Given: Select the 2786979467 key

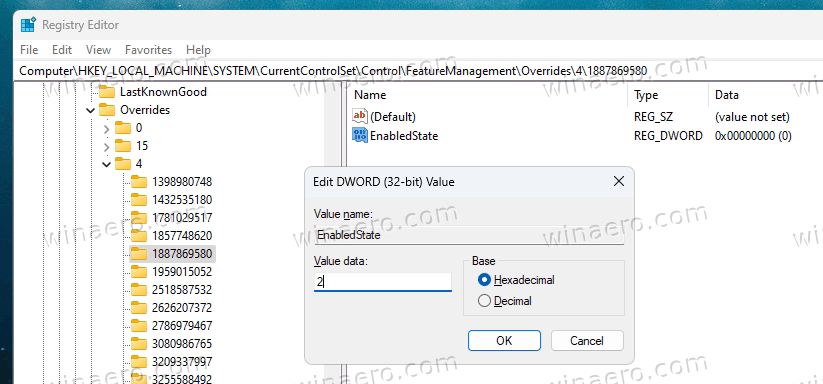Looking at the screenshot, I should 182,326.
